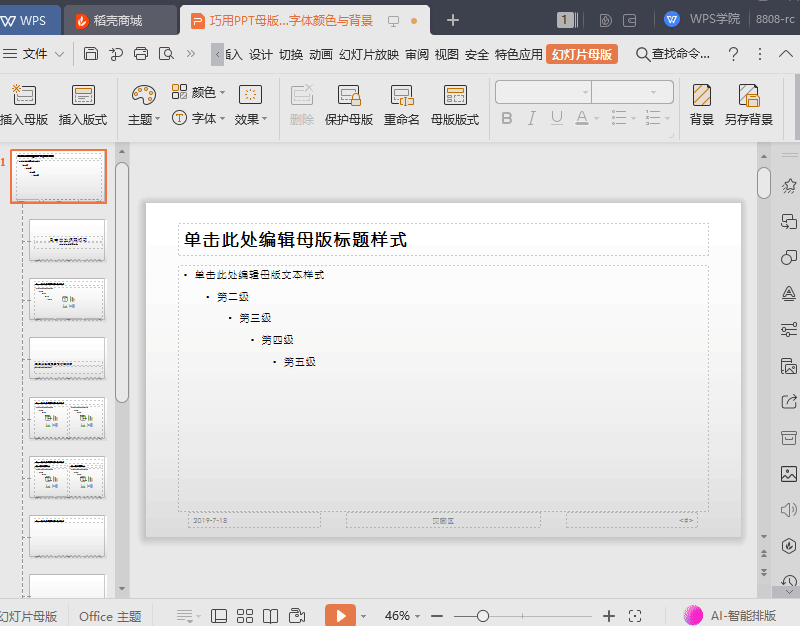
Task: Click the speaker audio icon in right sidebar
Action: coord(789,510)
